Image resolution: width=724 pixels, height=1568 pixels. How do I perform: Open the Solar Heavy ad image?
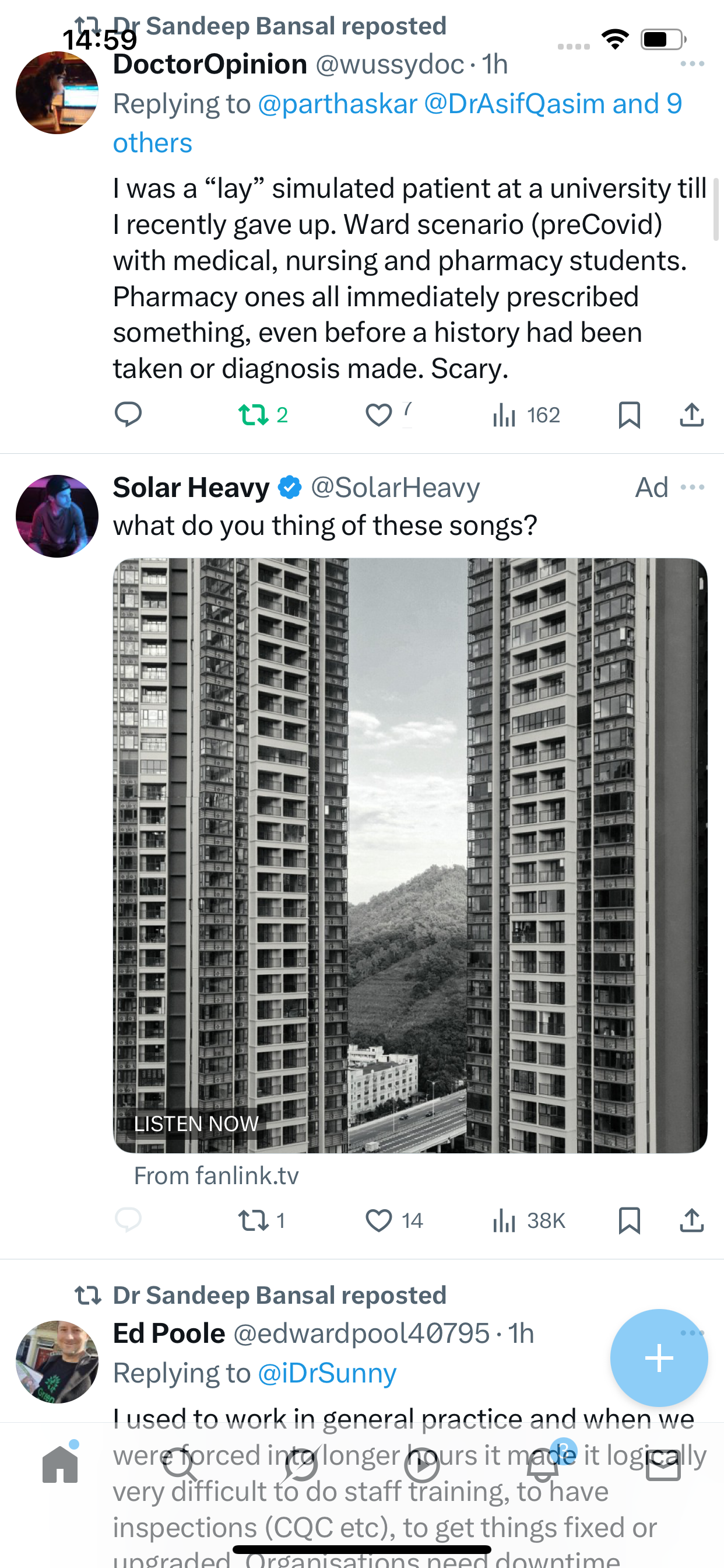[410, 855]
